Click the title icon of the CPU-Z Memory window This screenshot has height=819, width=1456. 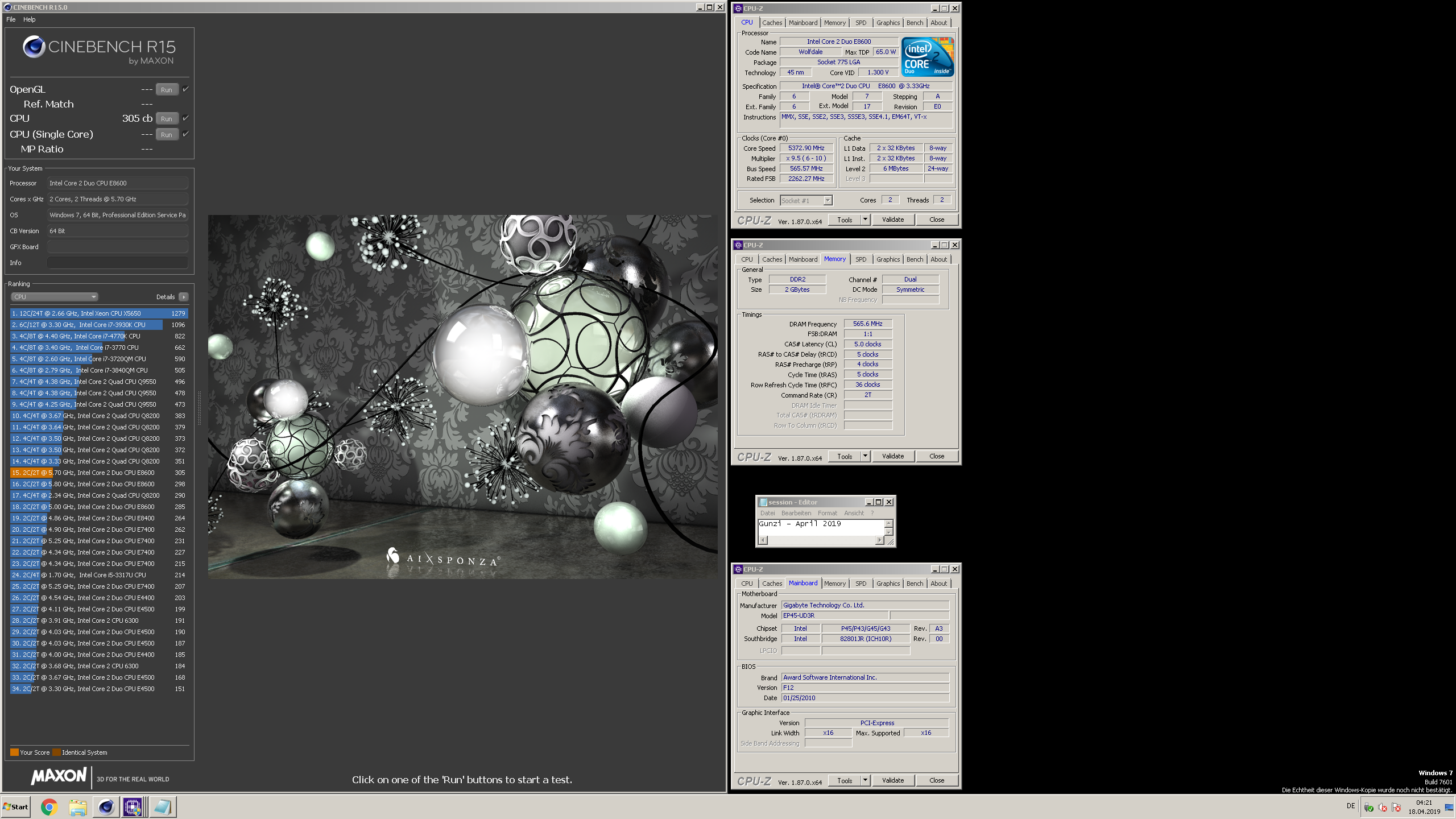pyautogui.click(x=738, y=245)
